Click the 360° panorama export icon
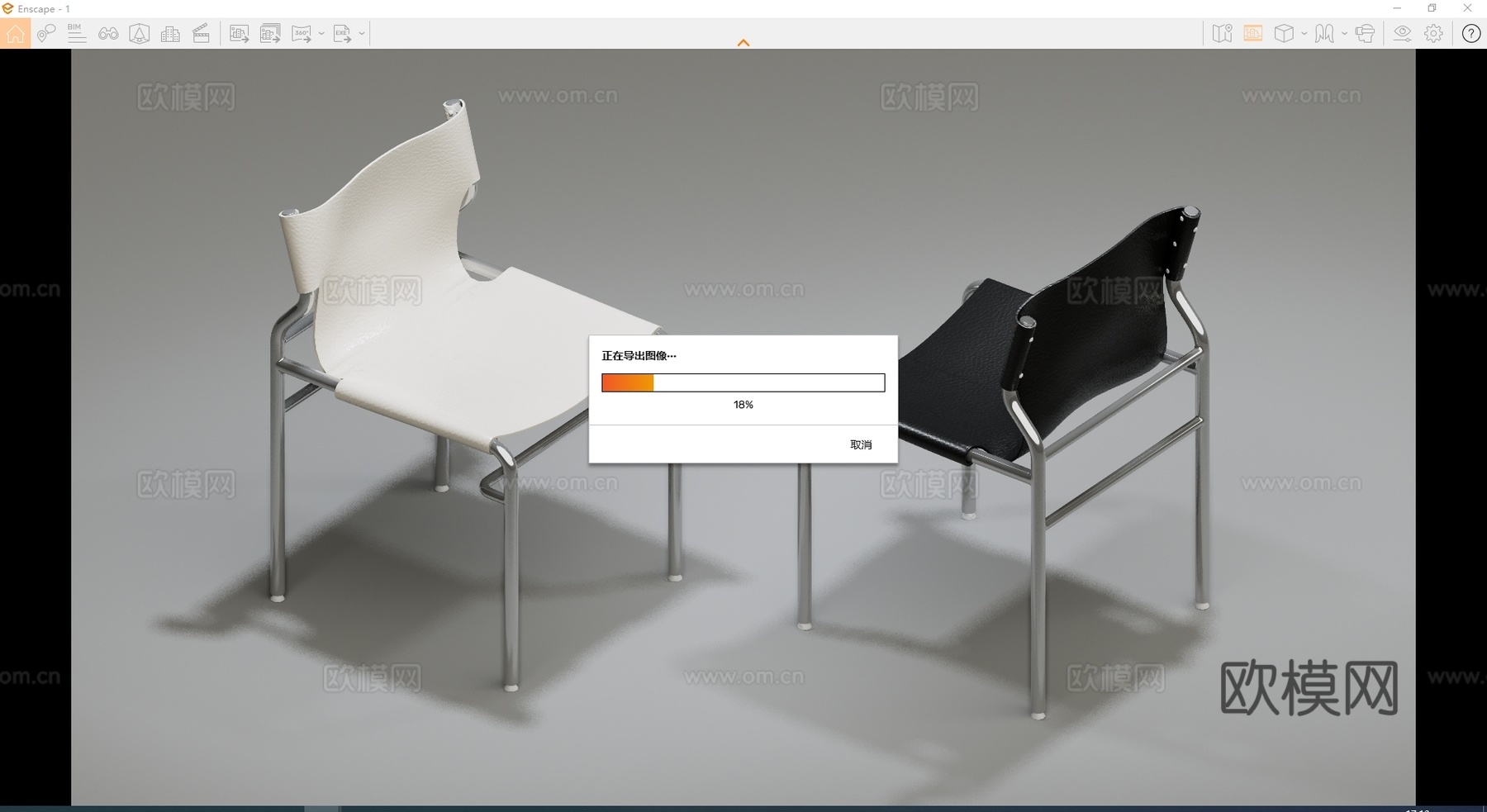Viewport: 1487px width, 812px height. point(302,34)
